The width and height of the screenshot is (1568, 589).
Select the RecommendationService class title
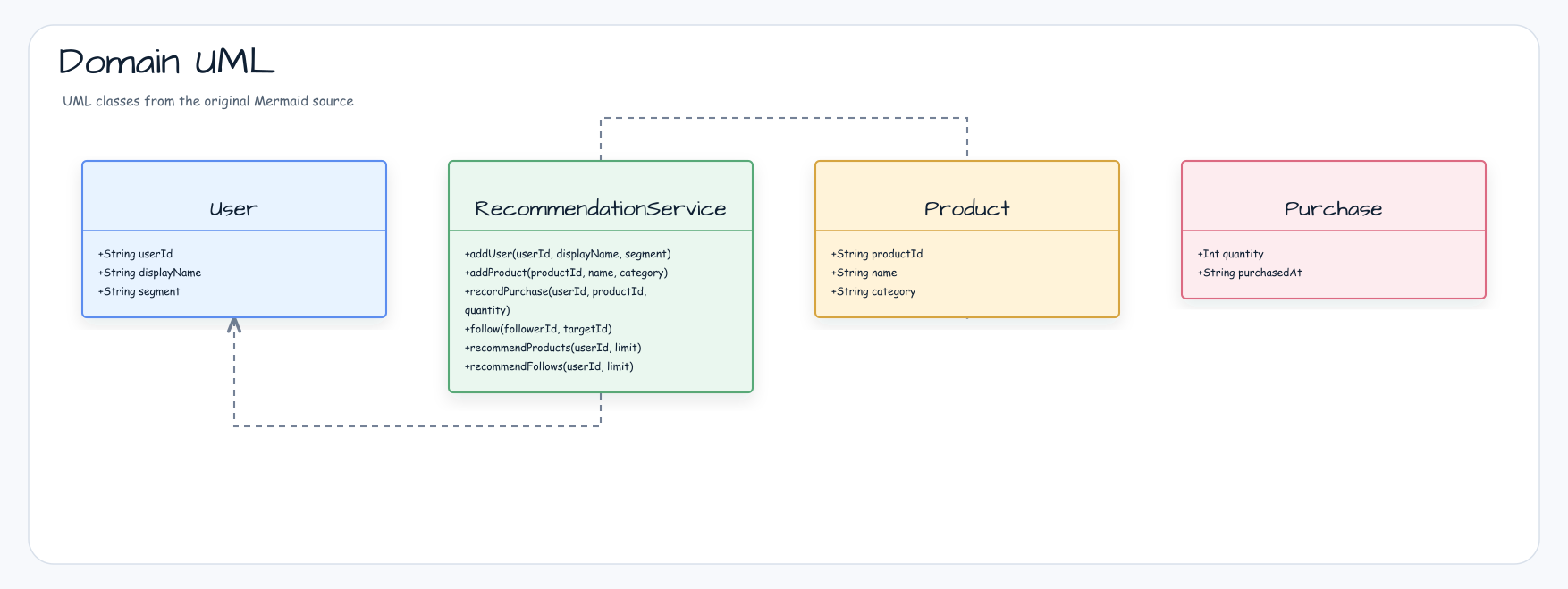click(600, 208)
